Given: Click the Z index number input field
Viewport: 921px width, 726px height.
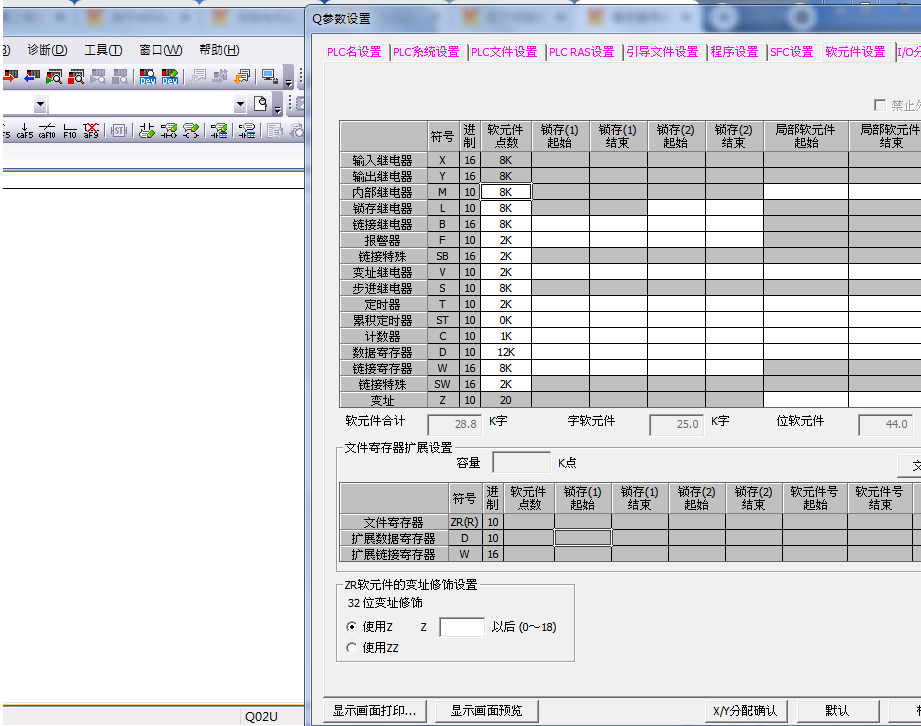Looking at the screenshot, I should coord(461,627).
